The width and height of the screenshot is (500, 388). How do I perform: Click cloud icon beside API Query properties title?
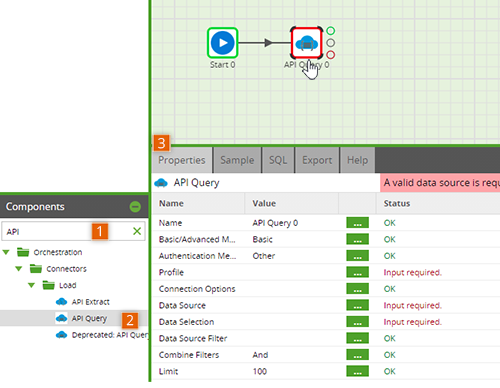[161, 183]
